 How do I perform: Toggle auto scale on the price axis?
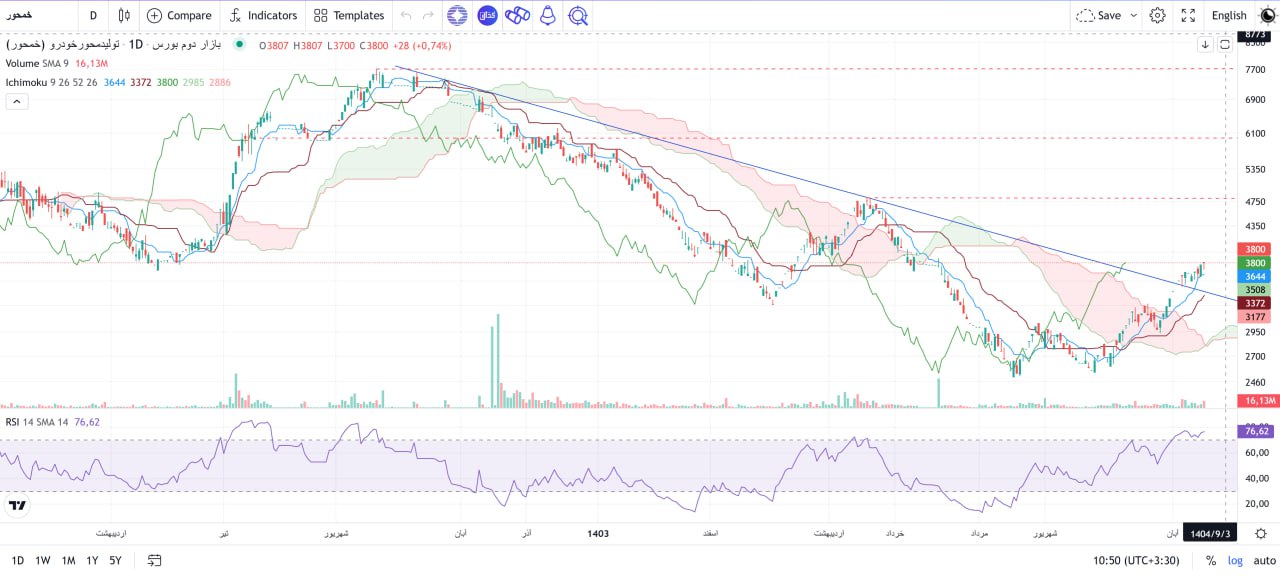click(x=1262, y=560)
